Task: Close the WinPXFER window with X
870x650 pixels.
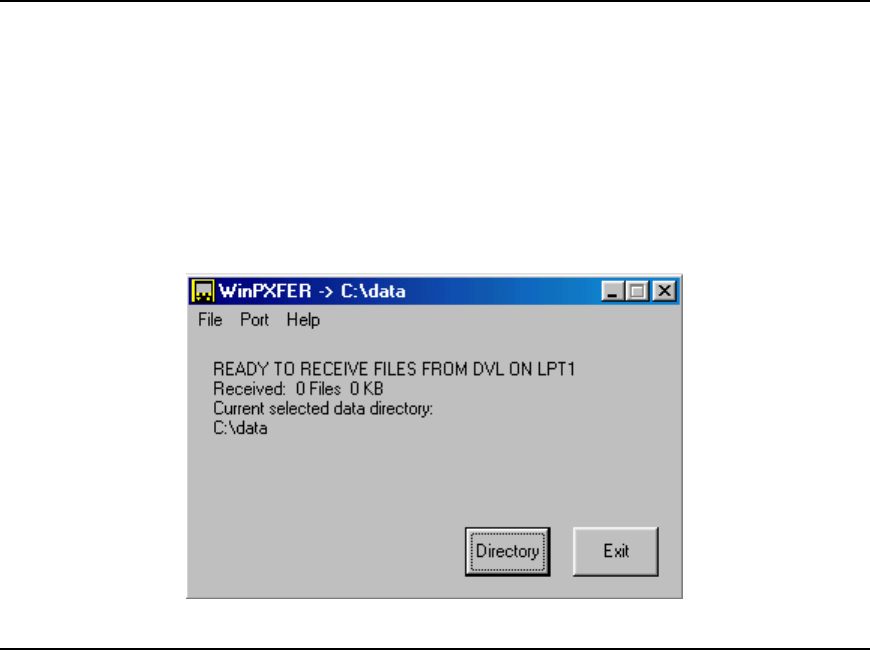Action: pyautogui.click(x=664, y=291)
